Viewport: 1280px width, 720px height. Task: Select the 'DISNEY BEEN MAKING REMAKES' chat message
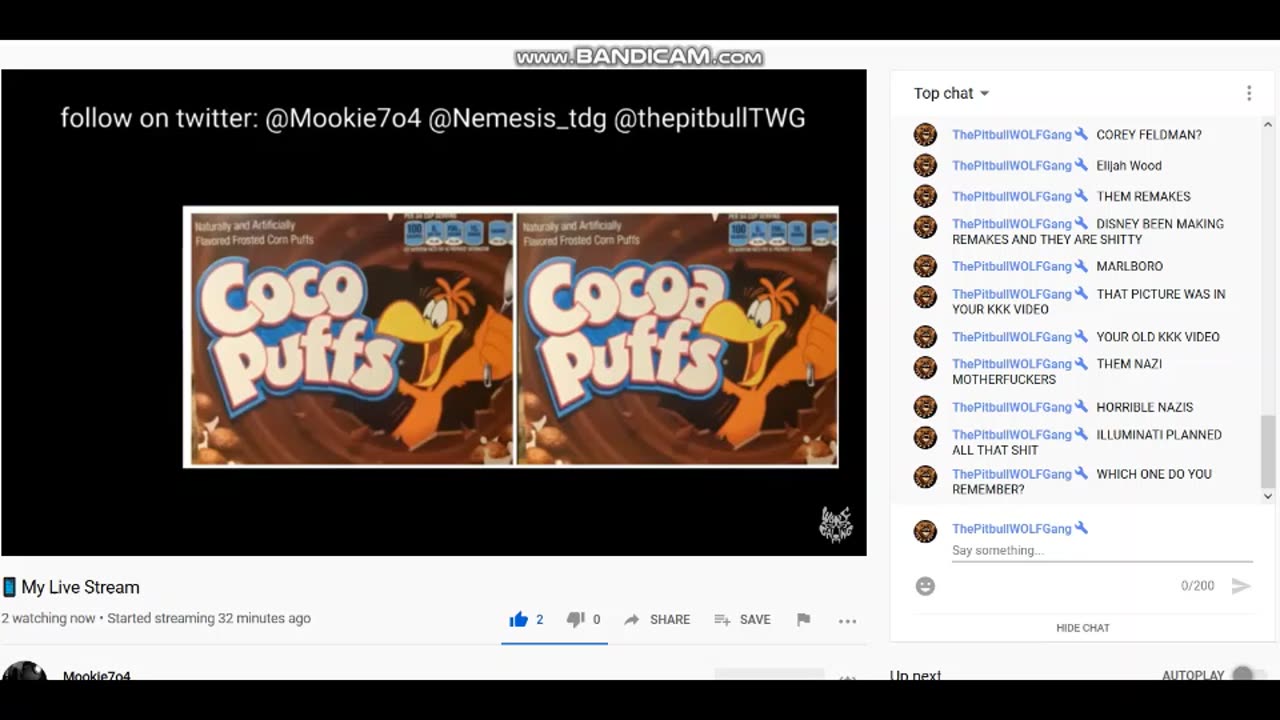[x=1088, y=232]
